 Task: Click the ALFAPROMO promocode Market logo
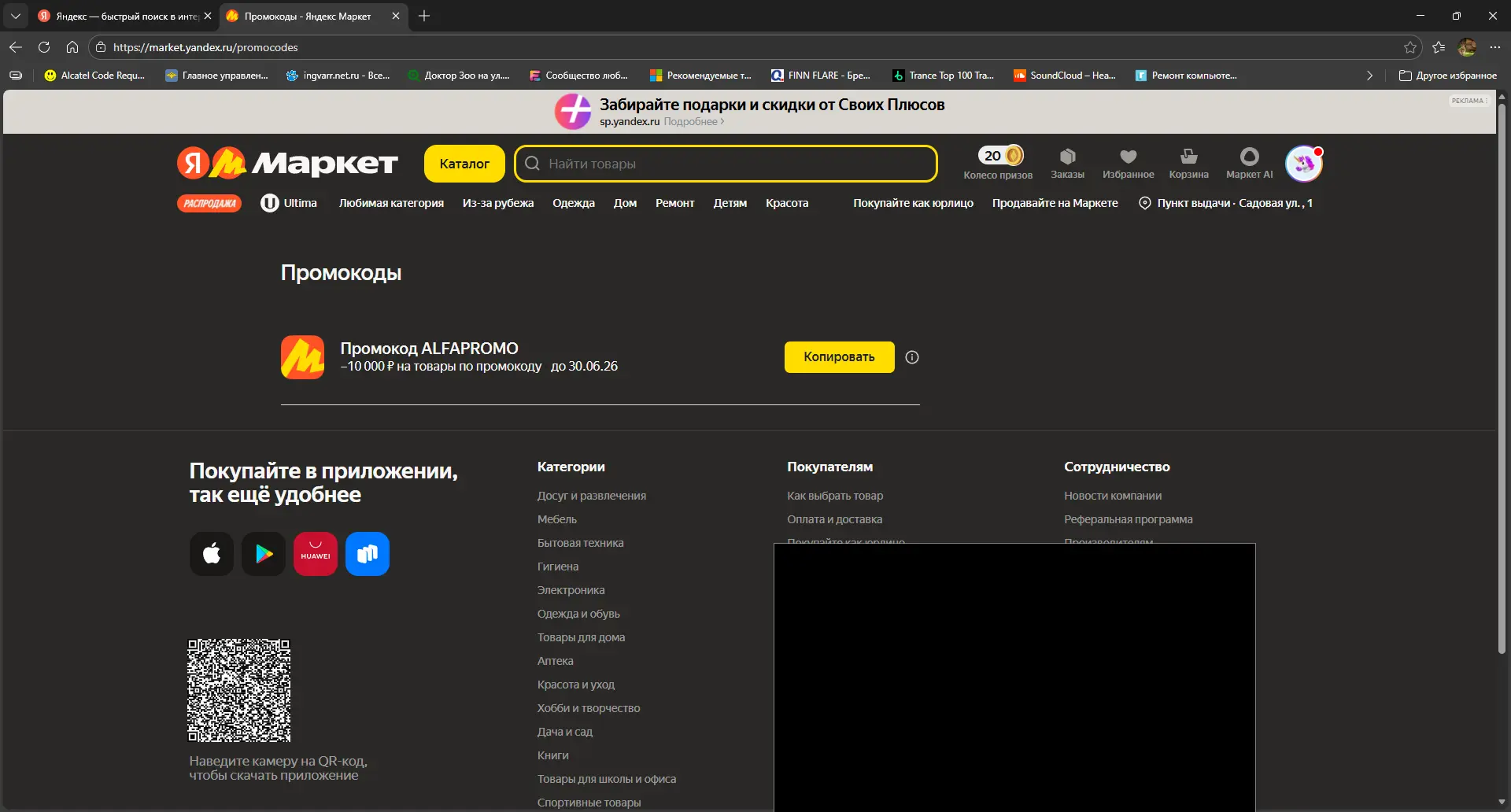point(302,357)
